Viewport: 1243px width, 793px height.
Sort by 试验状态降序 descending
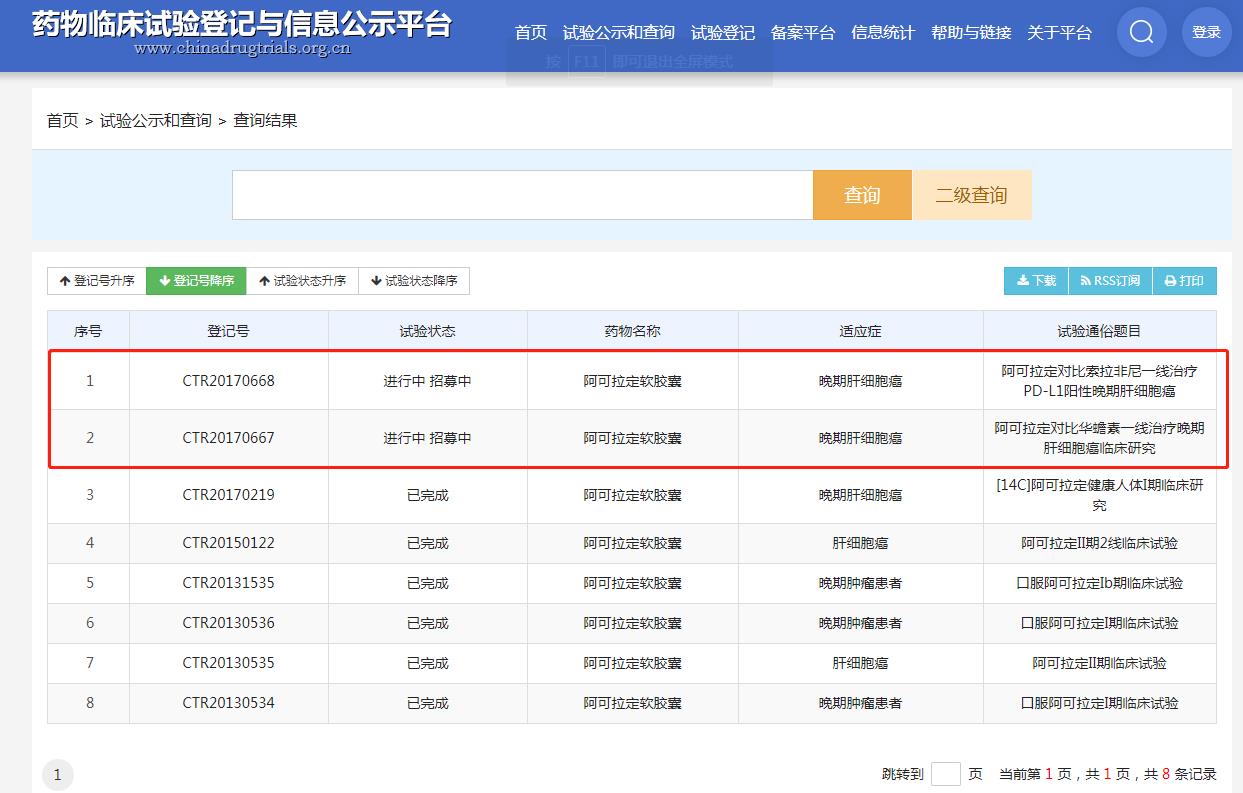[414, 281]
